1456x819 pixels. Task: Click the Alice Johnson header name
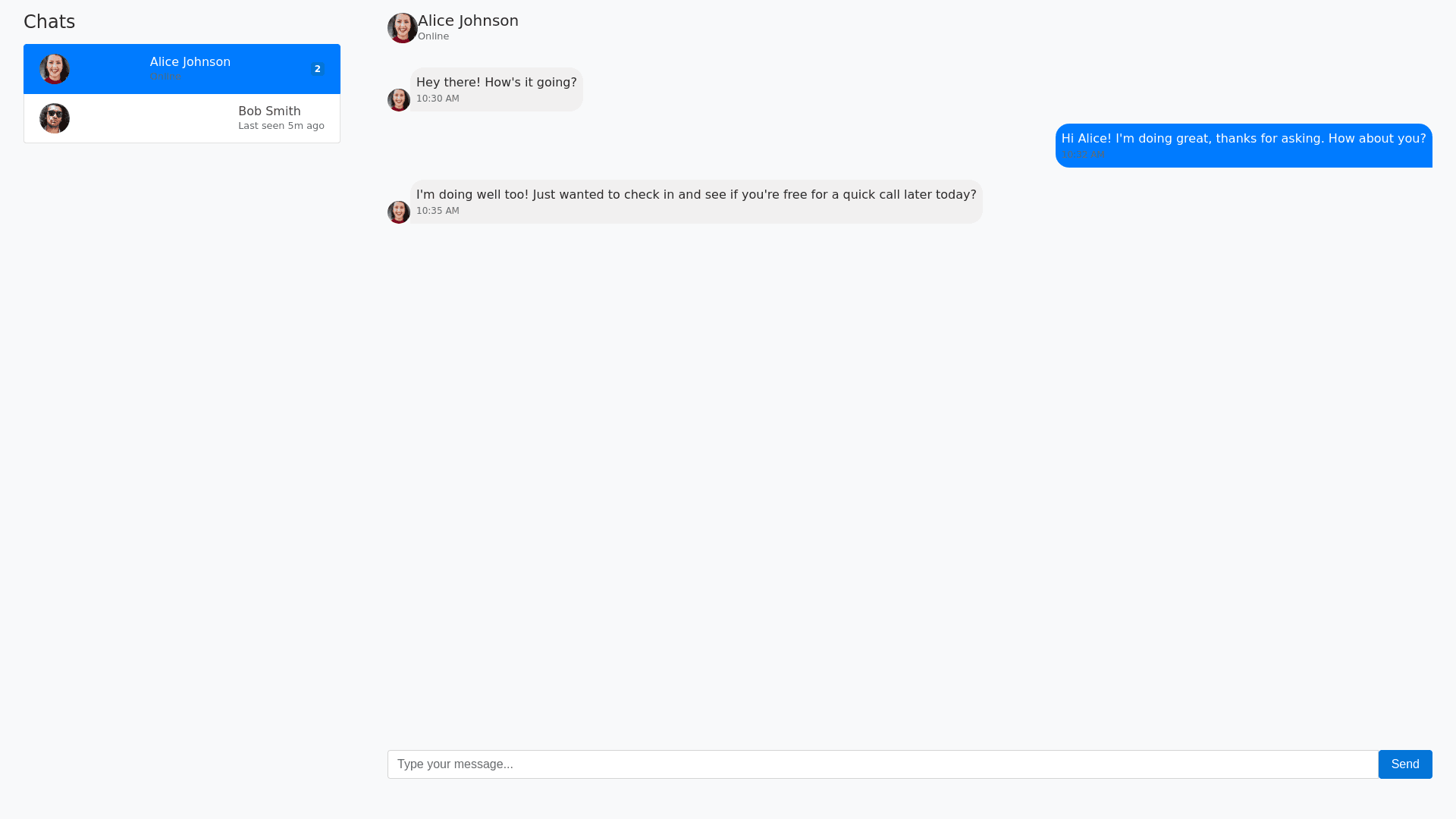point(468,21)
